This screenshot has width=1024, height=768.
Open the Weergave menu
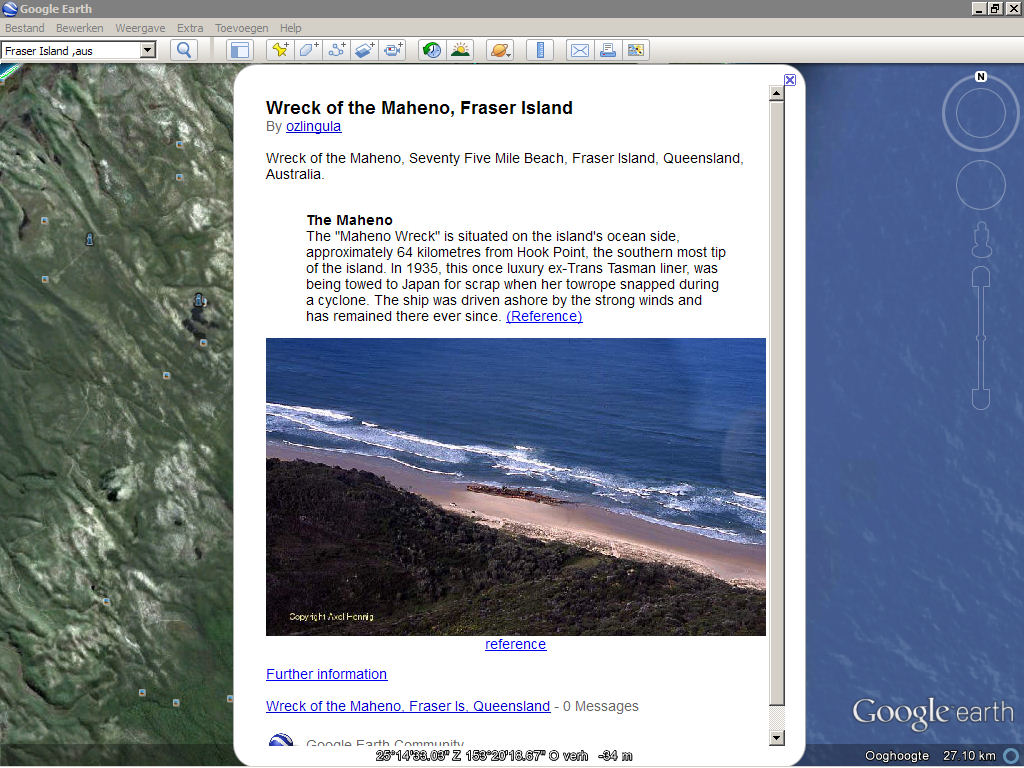point(140,28)
